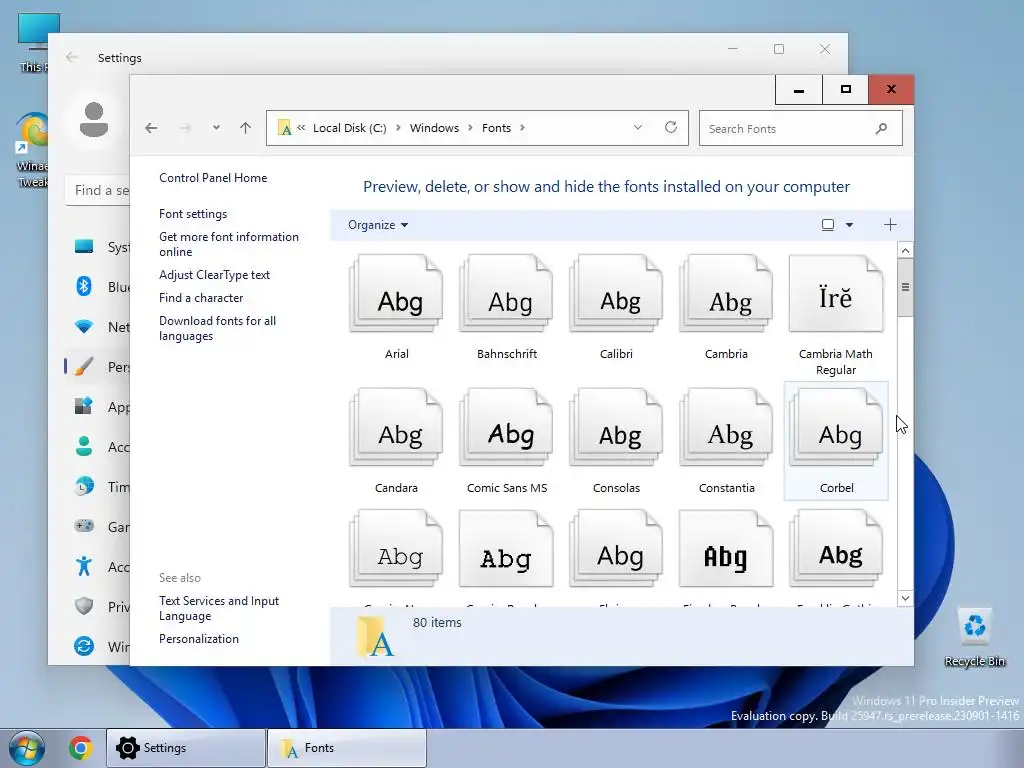Select the Corbel font icon
Image resolution: width=1024 pixels, height=768 pixels.
tap(836, 428)
